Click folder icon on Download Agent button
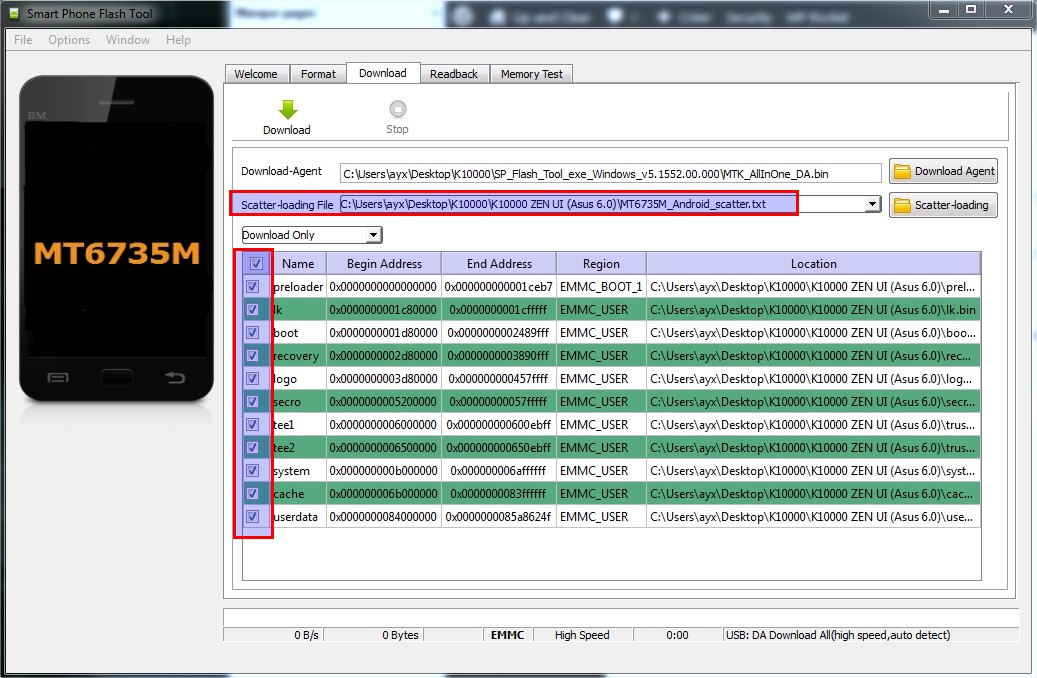 (x=901, y=172)
